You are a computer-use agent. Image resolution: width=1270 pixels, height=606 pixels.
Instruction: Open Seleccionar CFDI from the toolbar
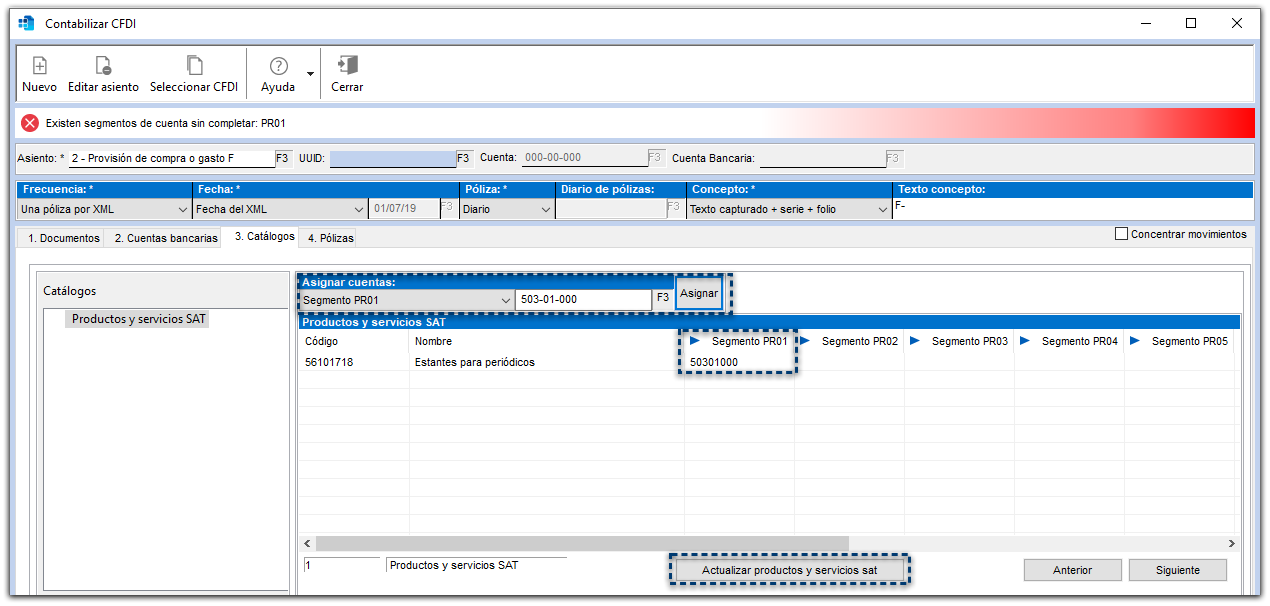(193, 66)
